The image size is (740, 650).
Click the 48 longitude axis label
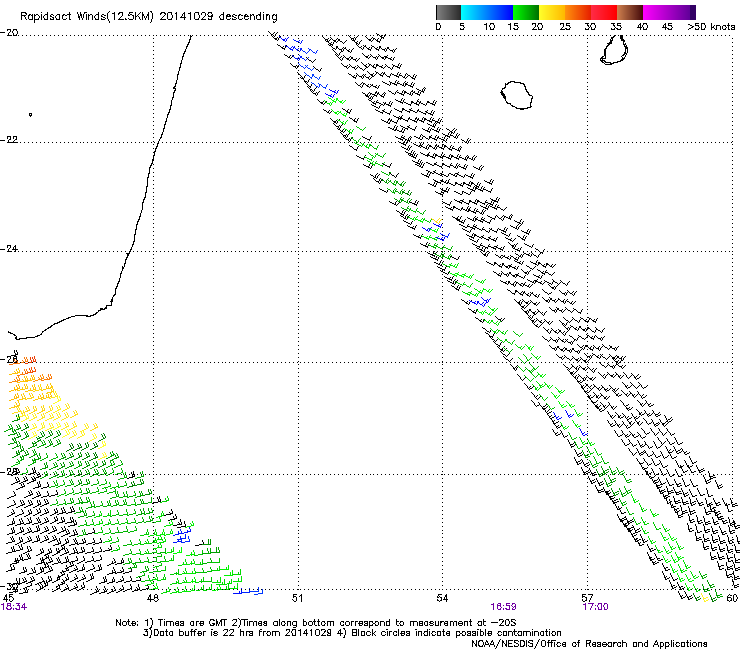coord(152,598)
